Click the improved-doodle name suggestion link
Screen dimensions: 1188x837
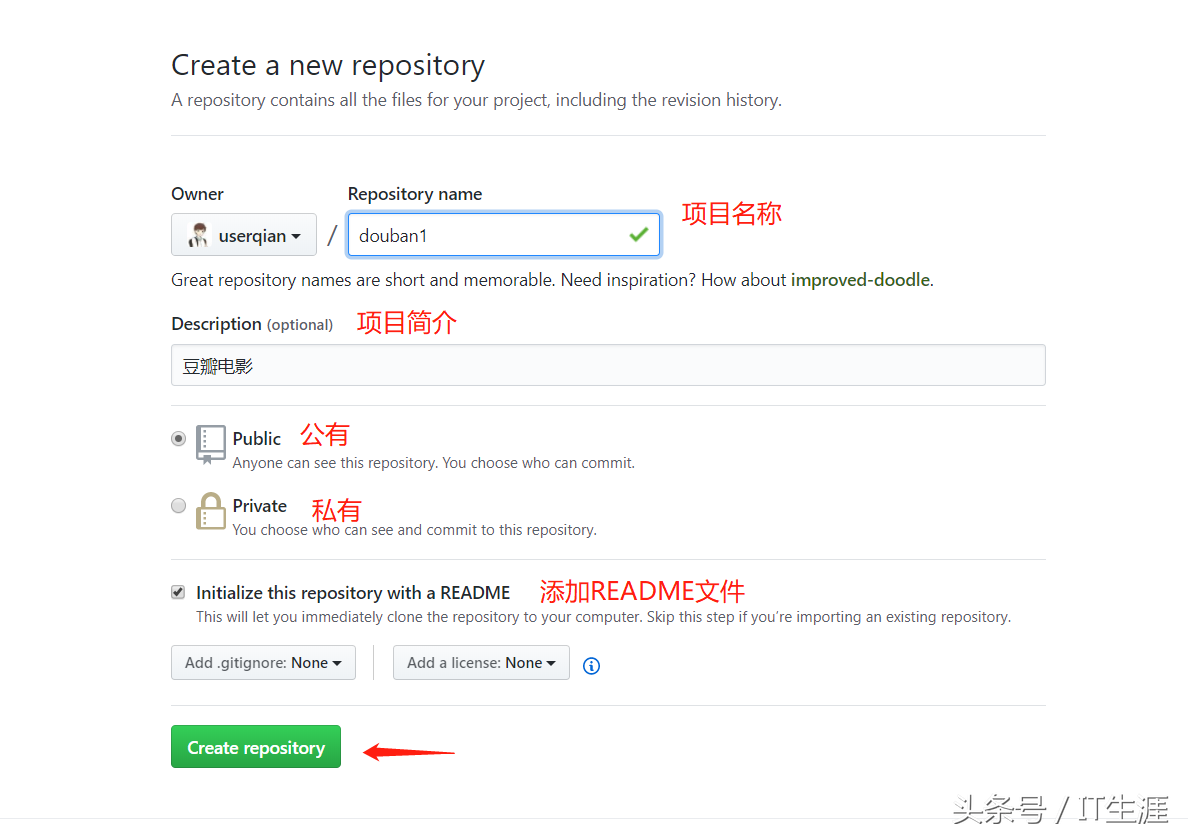(861, 280)
